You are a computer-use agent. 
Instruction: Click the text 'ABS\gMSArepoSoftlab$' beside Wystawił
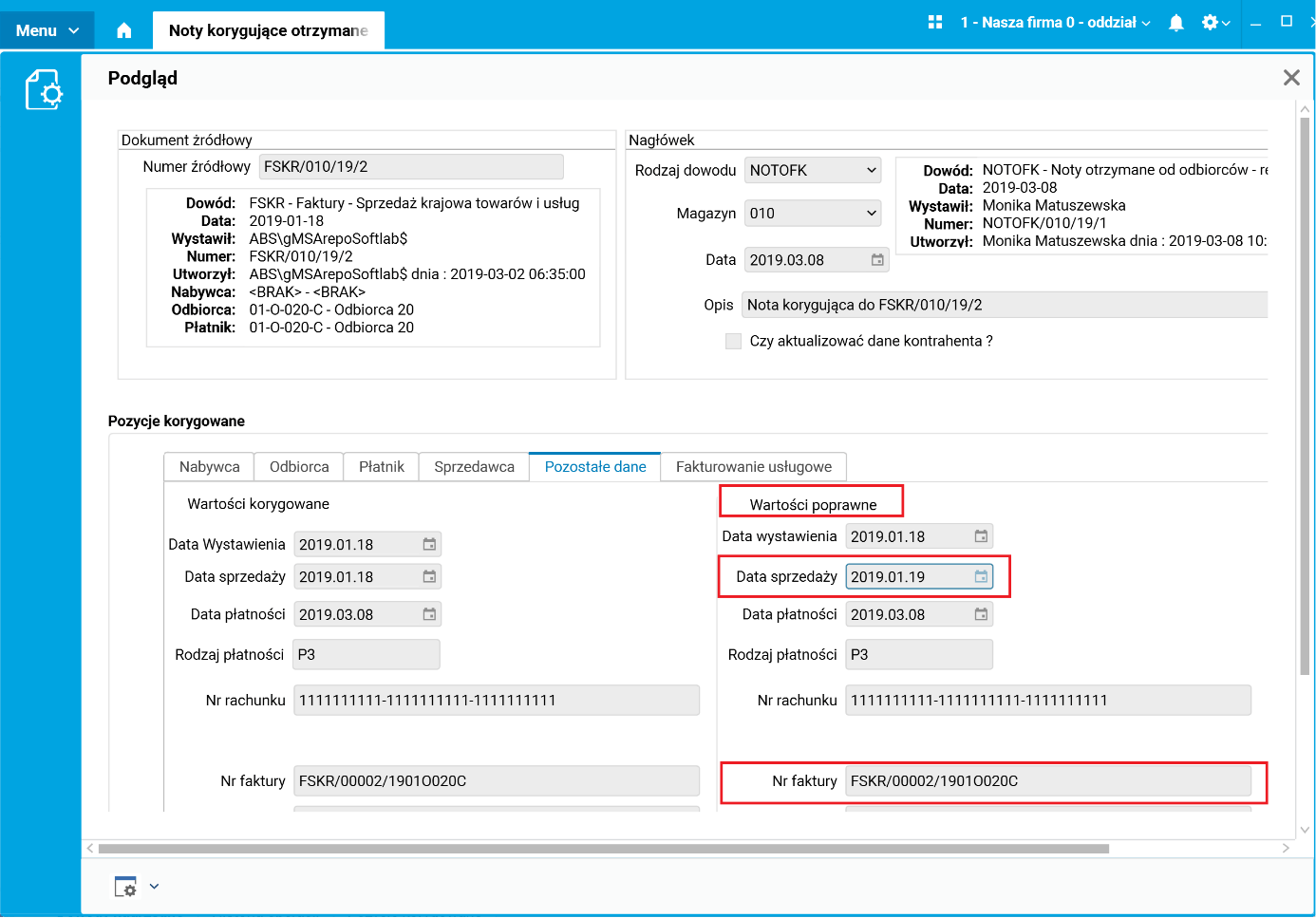(329, 238)
